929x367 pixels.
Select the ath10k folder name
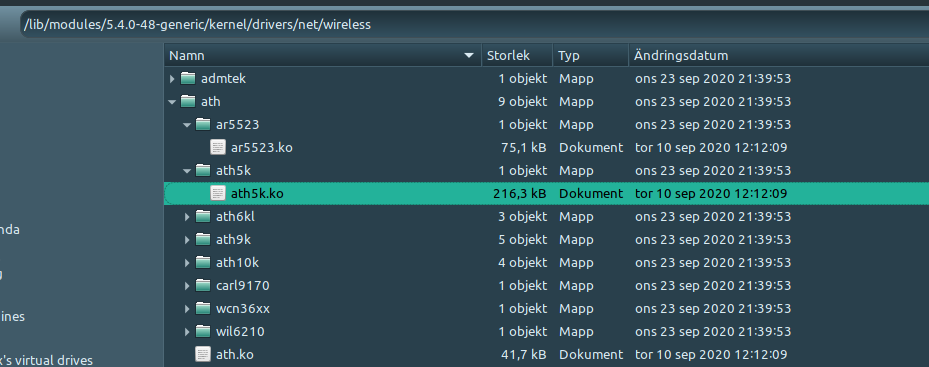(x=237, y=263)
